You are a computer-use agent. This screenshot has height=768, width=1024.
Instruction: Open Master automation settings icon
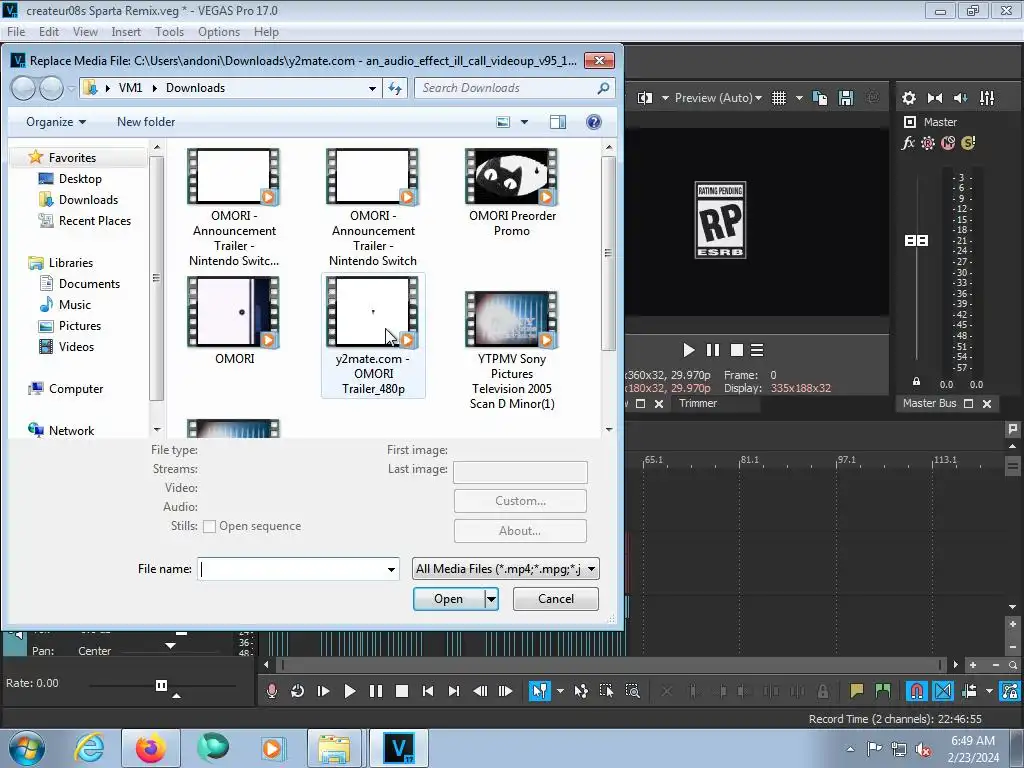point(928,143)
